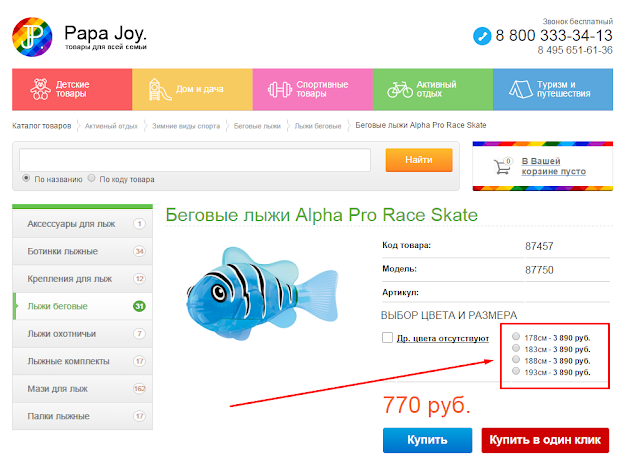Open the Спортивные товары category

tap(313, 89)
